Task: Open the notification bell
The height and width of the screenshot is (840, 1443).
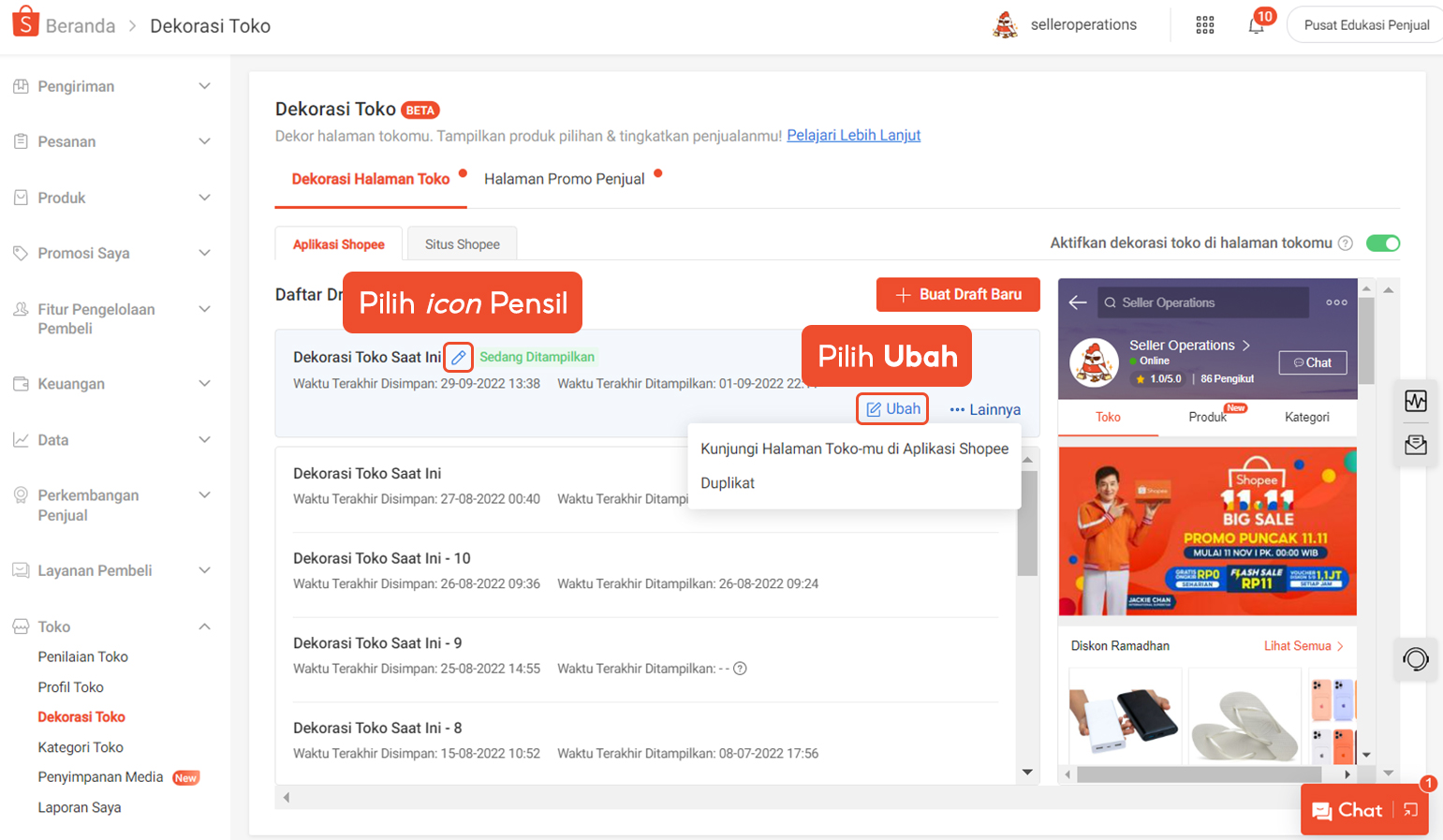Action: [x=1256, y=25]
